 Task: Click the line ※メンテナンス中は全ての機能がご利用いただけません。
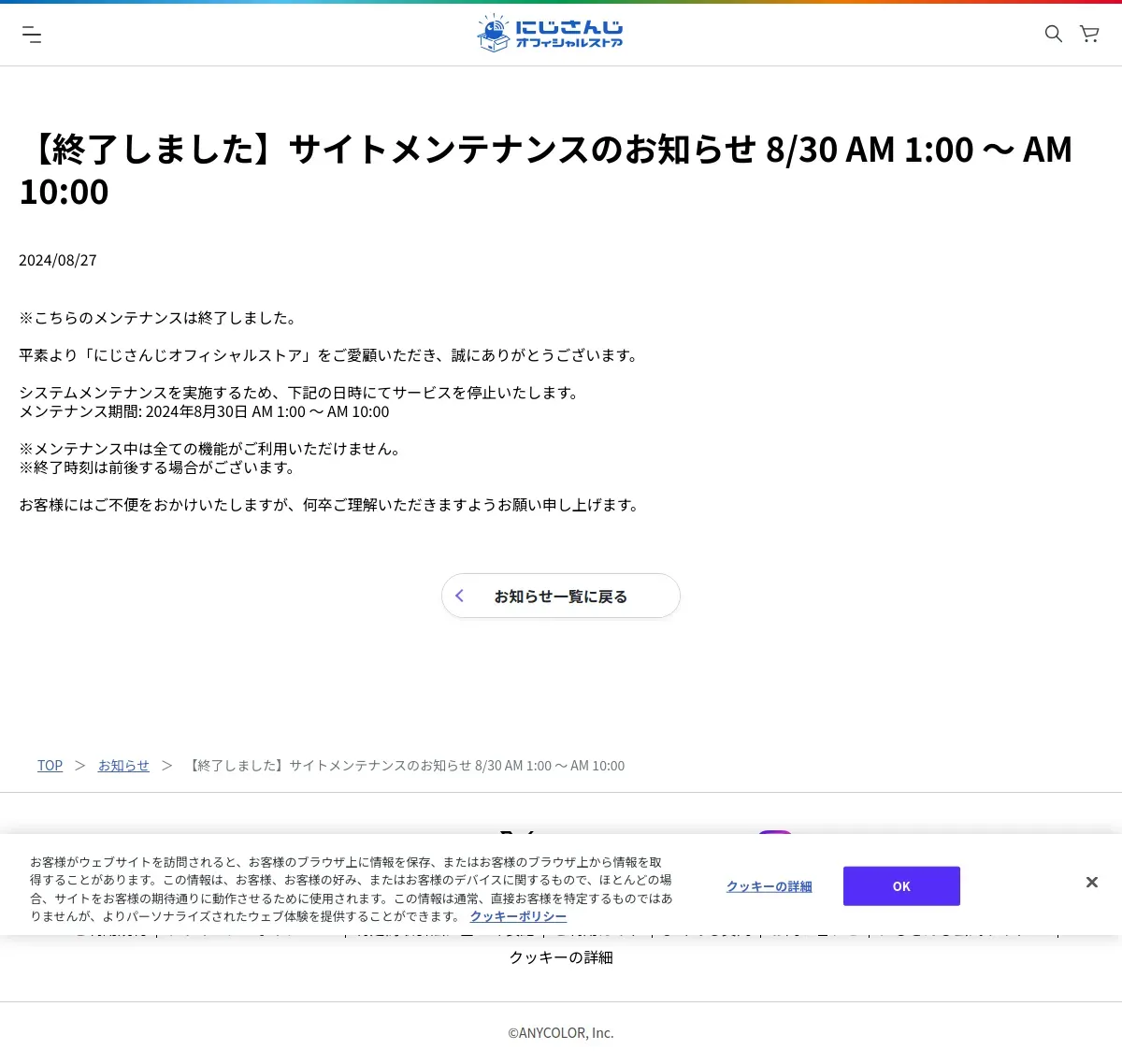tap(212, 449)
